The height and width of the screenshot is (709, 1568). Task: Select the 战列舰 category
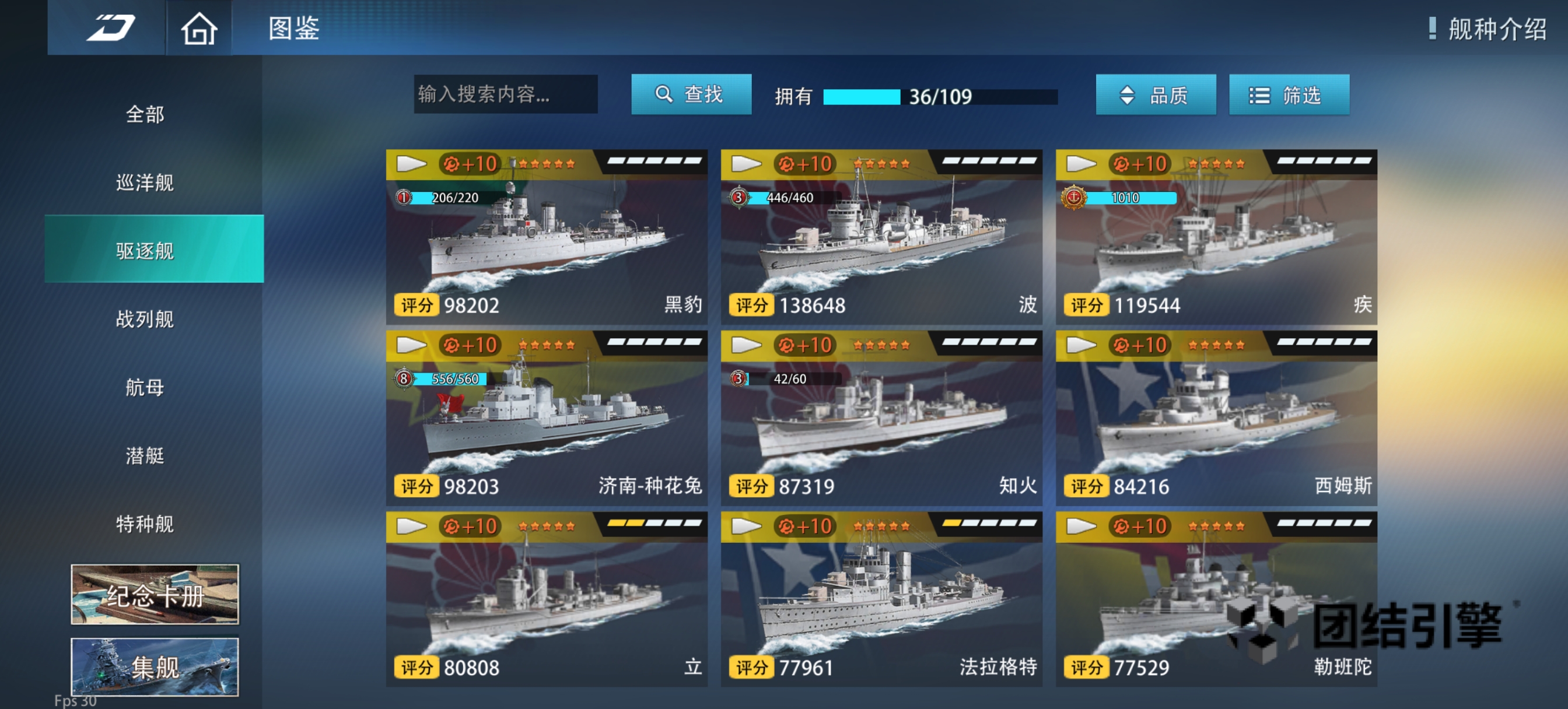[145, 319]
